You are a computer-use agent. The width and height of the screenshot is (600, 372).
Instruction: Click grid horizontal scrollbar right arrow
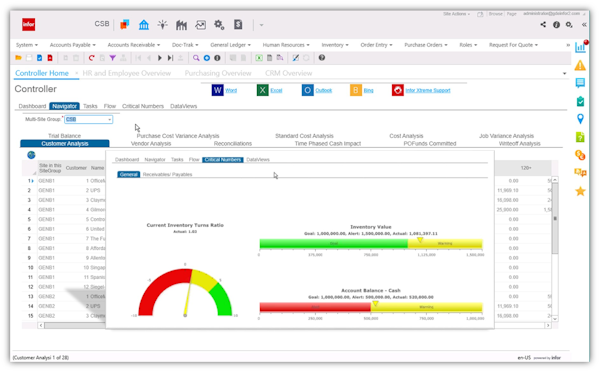(x=548, y=325)
